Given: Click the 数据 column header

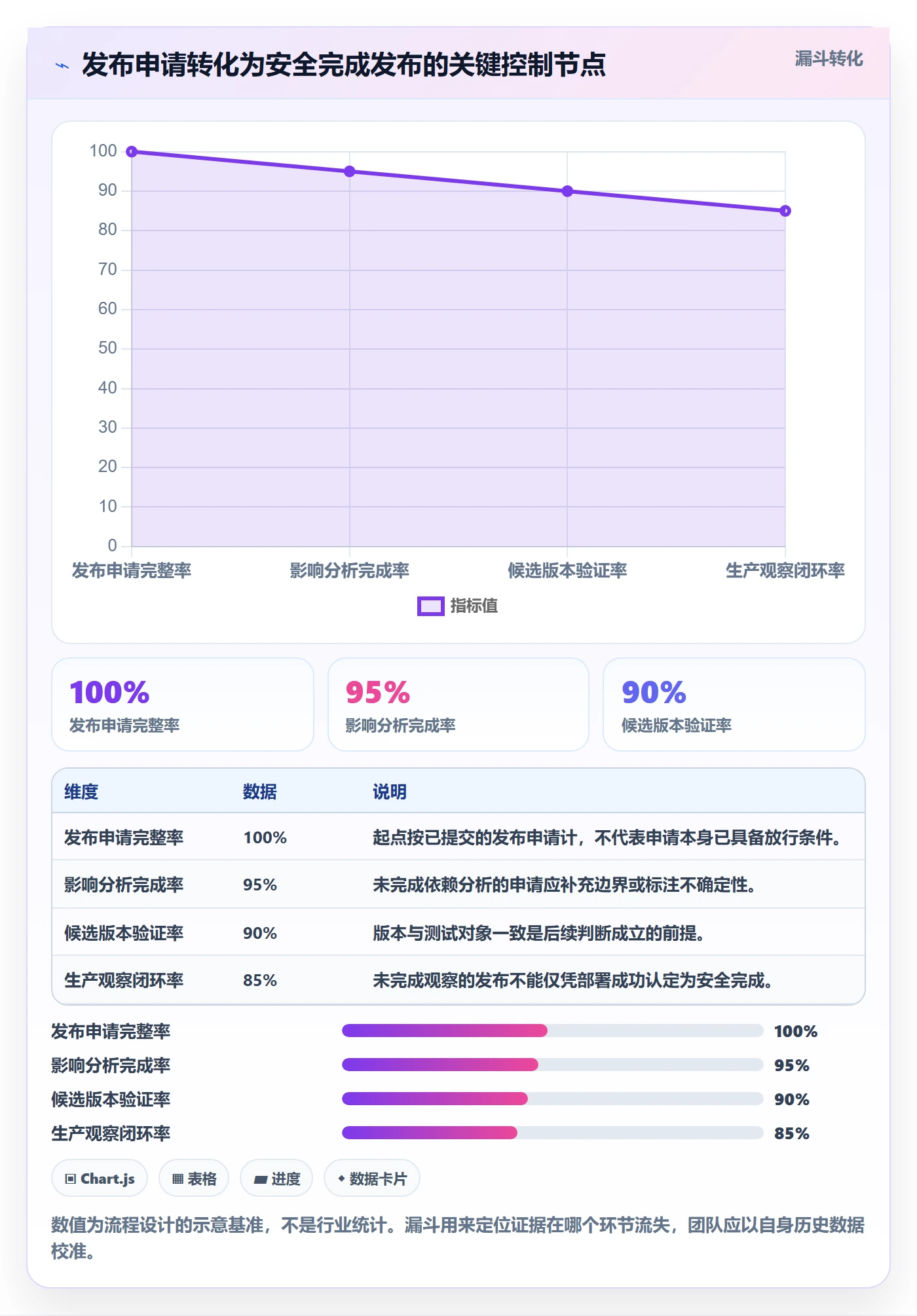Looking at the screenshot, I should coord(260,792).
